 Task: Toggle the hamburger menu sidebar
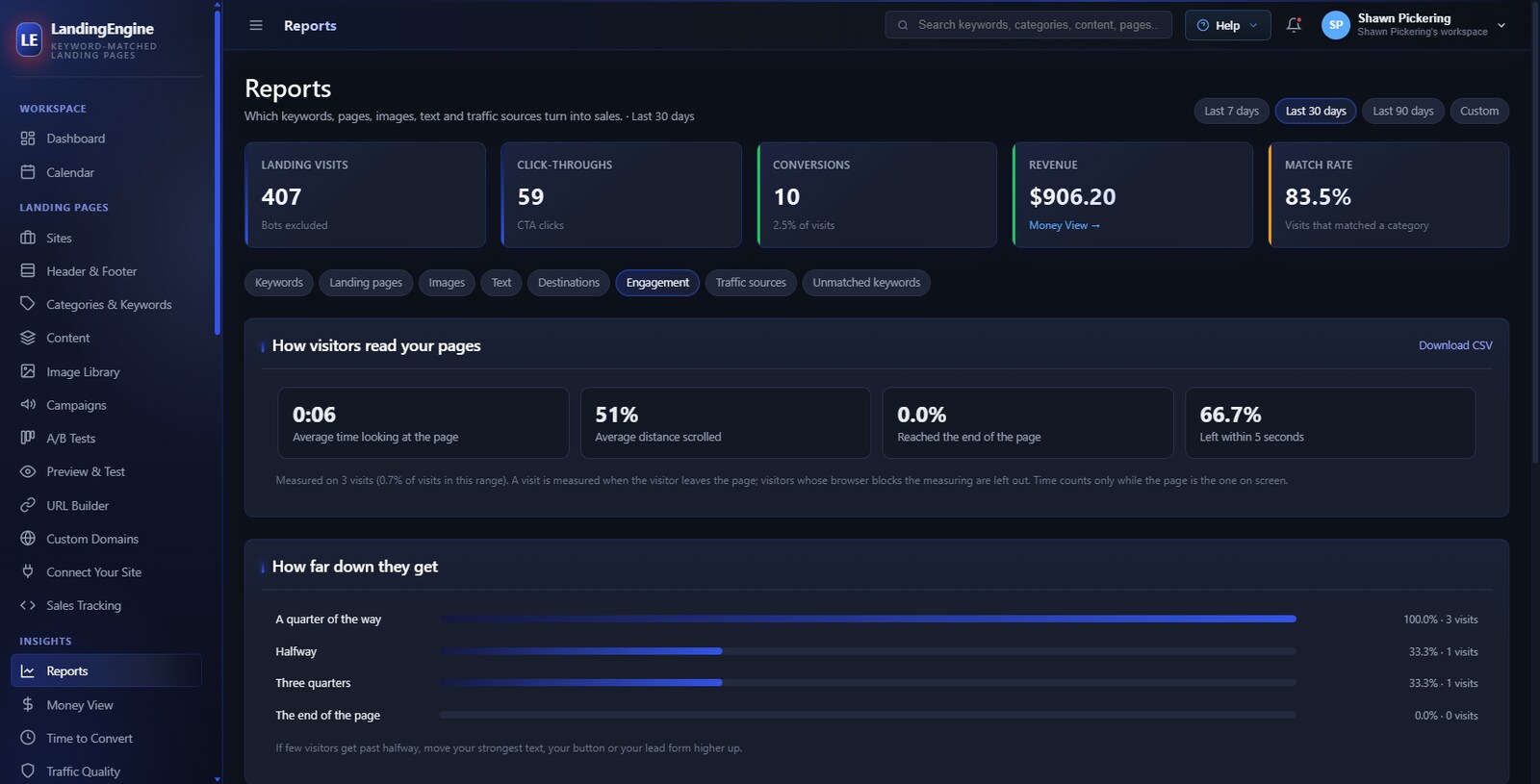pyautogui.click(x=256, y=25)
